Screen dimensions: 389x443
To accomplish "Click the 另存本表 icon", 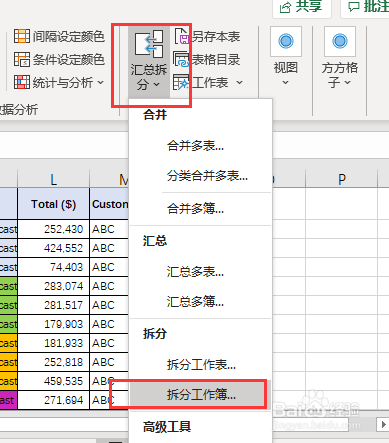I will [182, 36].
